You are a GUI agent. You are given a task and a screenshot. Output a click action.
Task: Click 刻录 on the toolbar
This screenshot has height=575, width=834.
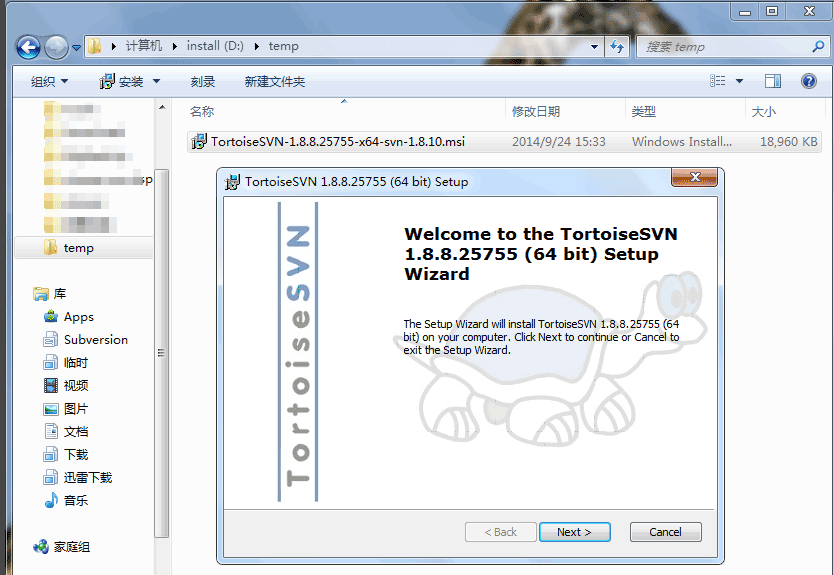click(203, 81)
